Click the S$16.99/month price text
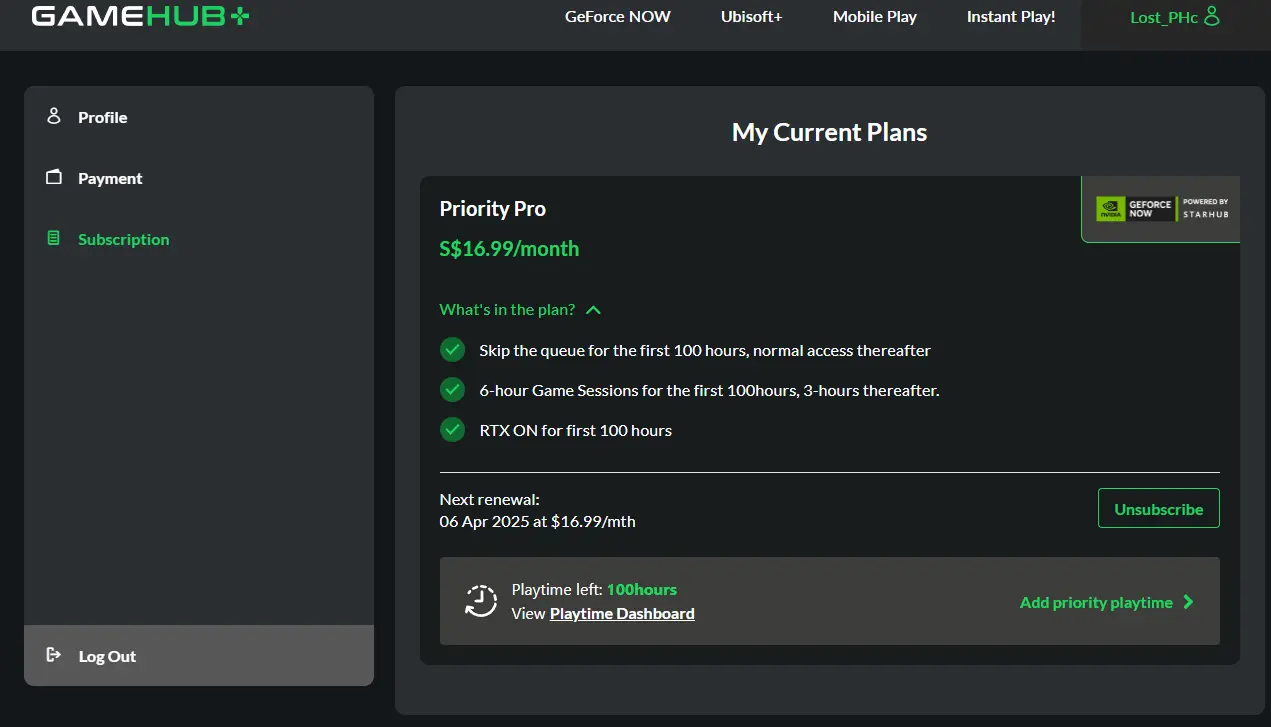The image size is (1271, 727). (509, 249)
